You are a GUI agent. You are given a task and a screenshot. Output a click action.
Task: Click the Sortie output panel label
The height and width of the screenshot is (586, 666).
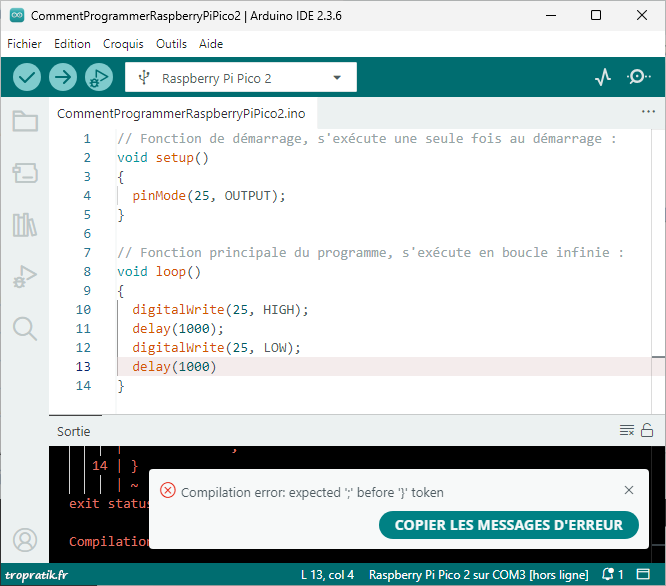click(73, 431)
